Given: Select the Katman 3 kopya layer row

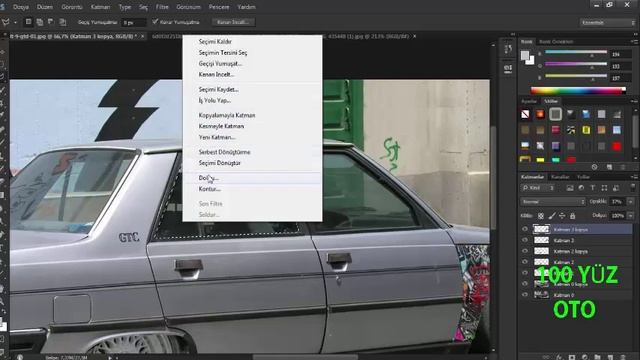Looking at the screenshot, I should tap(576, 229).
